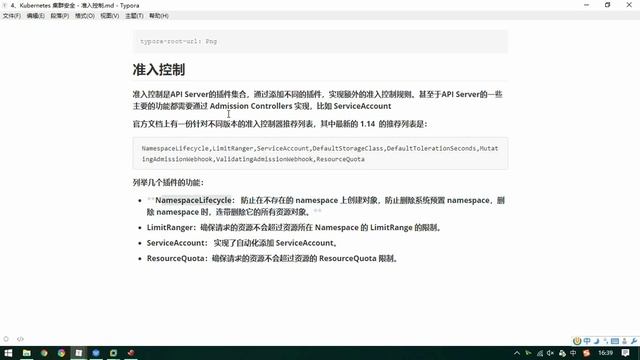Open the green square app on taskbar
This screenshot has height=360, width=640.
(x=113, y=353)
